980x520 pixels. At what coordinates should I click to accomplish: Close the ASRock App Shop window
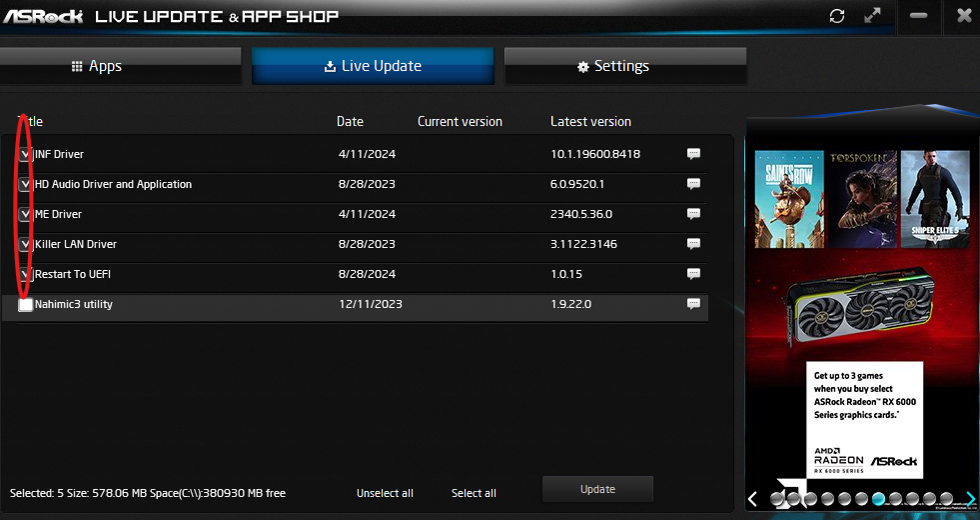[x=964, y=16]
